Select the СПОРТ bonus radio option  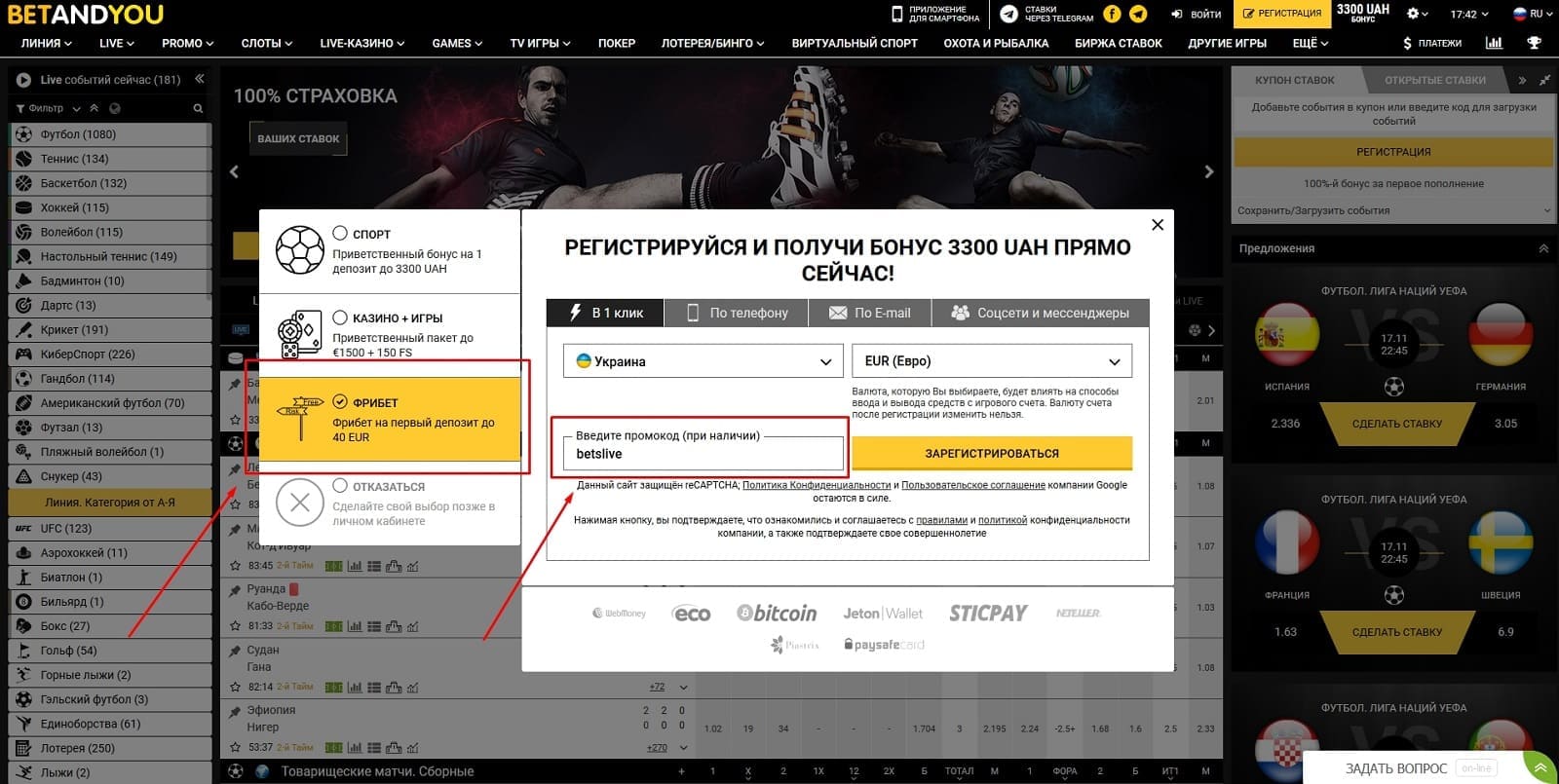pos(340,233)
